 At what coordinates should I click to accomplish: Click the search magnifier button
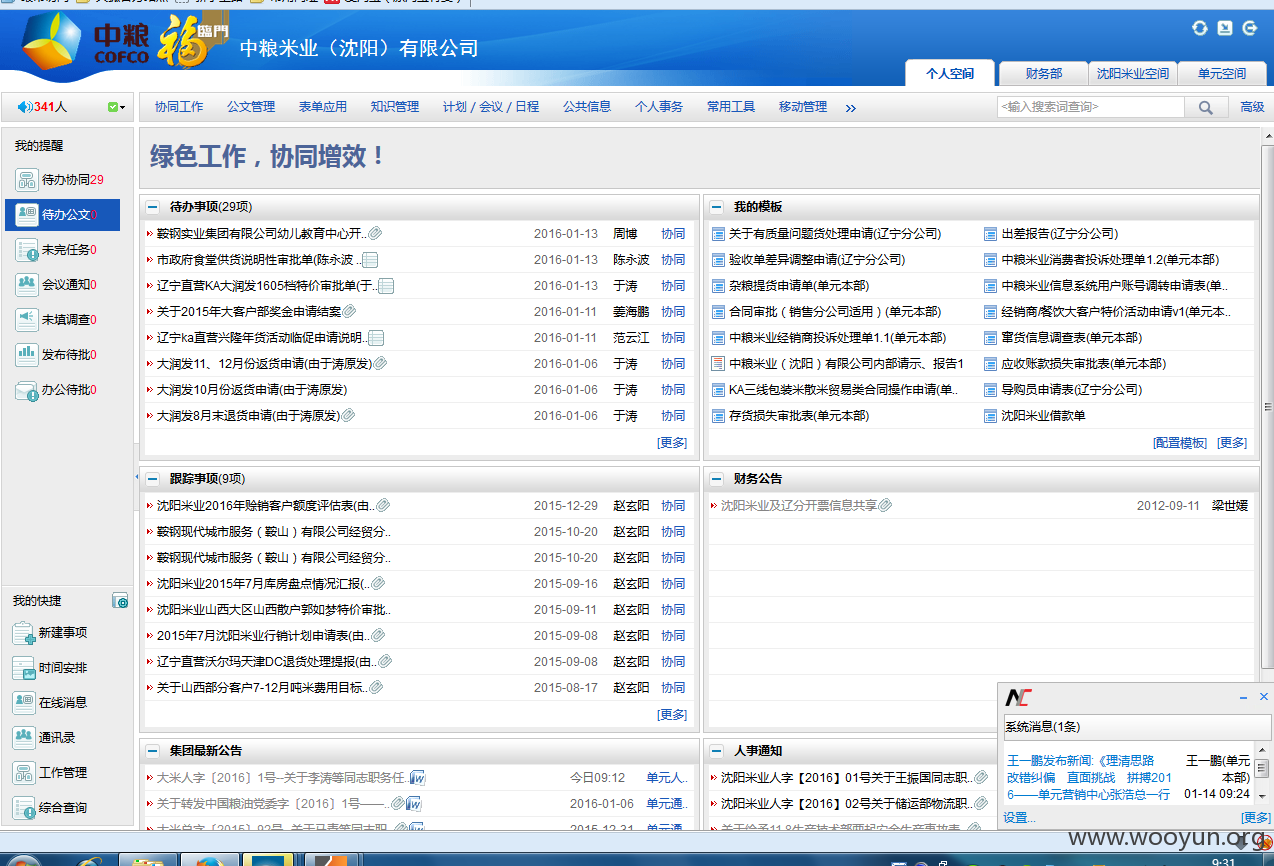point(1207,107)
